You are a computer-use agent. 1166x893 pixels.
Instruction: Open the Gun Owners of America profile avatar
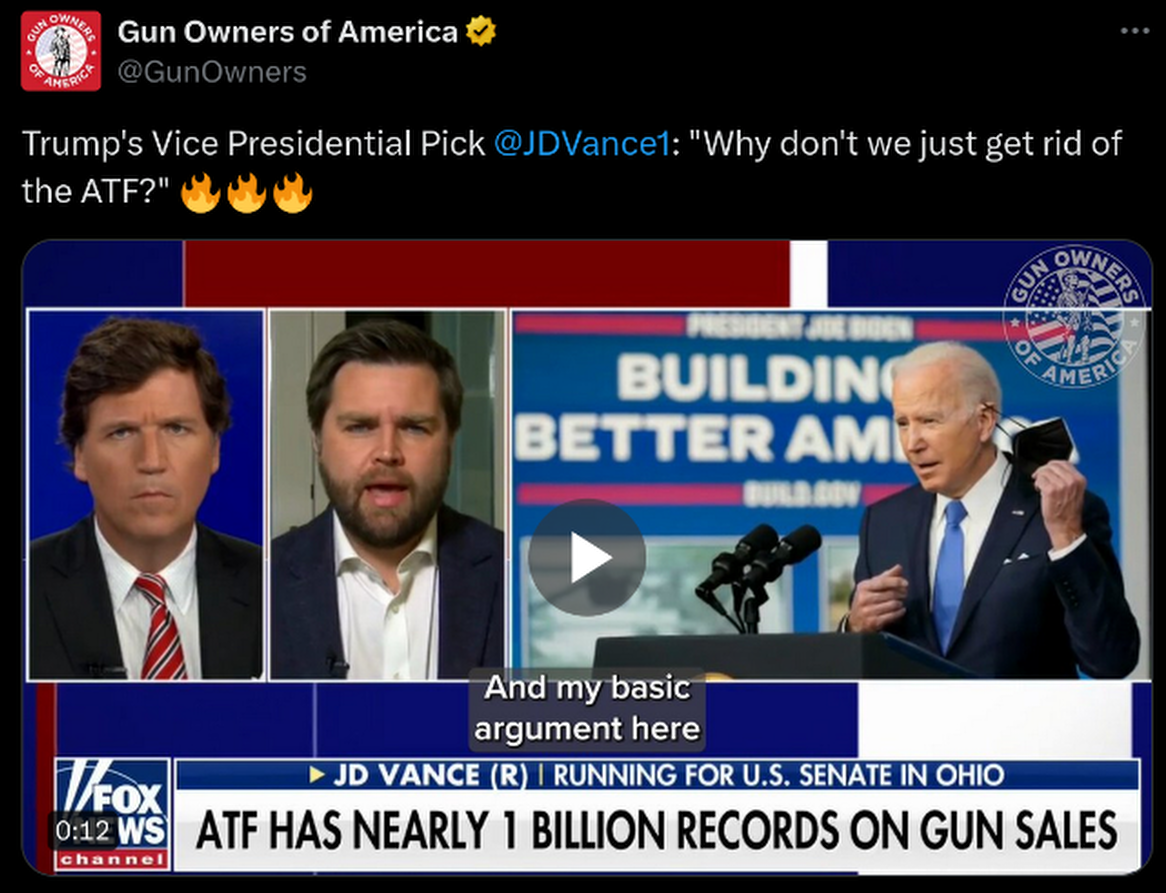[x=61, y=51]
